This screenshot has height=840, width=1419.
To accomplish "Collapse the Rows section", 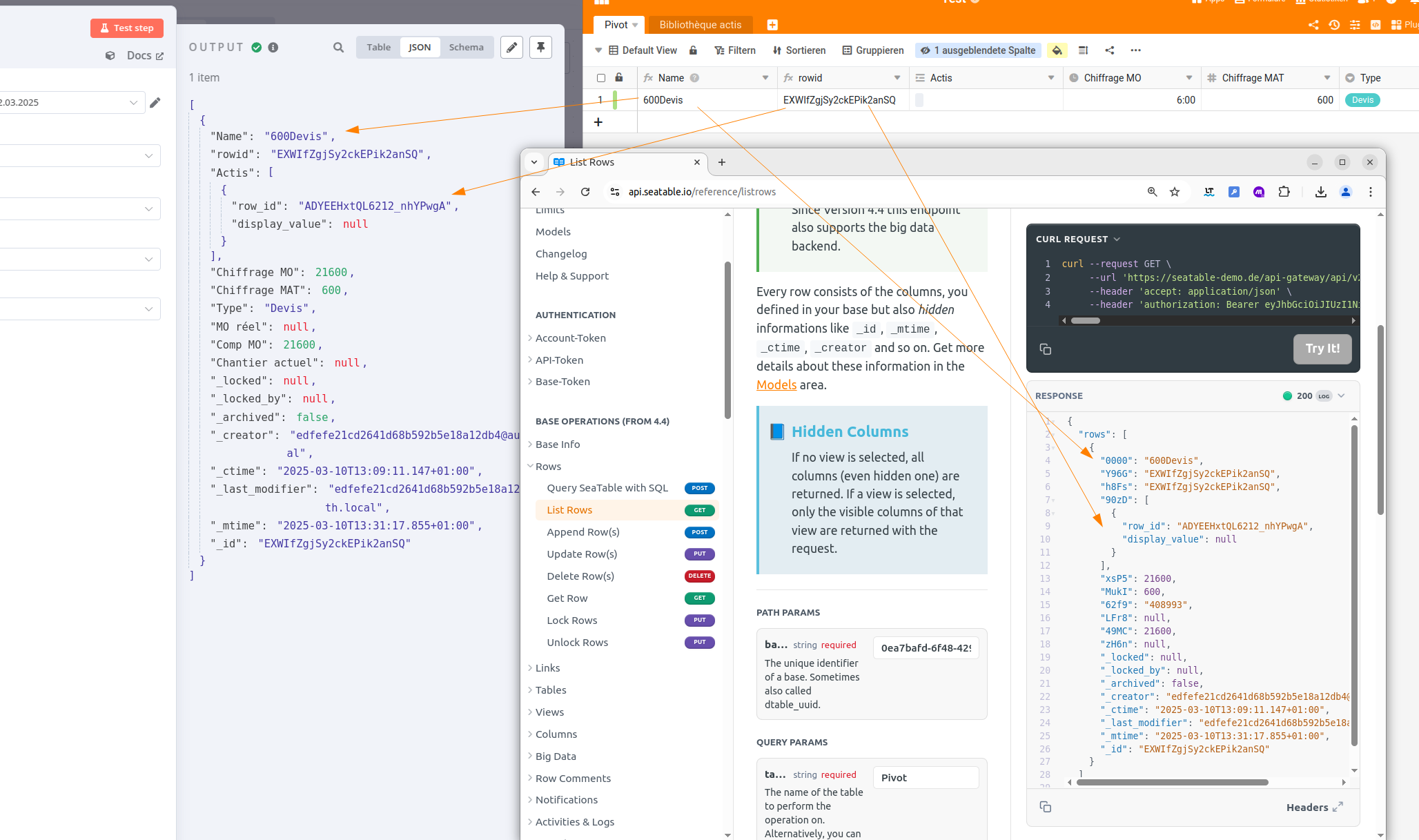I will 548,467.
